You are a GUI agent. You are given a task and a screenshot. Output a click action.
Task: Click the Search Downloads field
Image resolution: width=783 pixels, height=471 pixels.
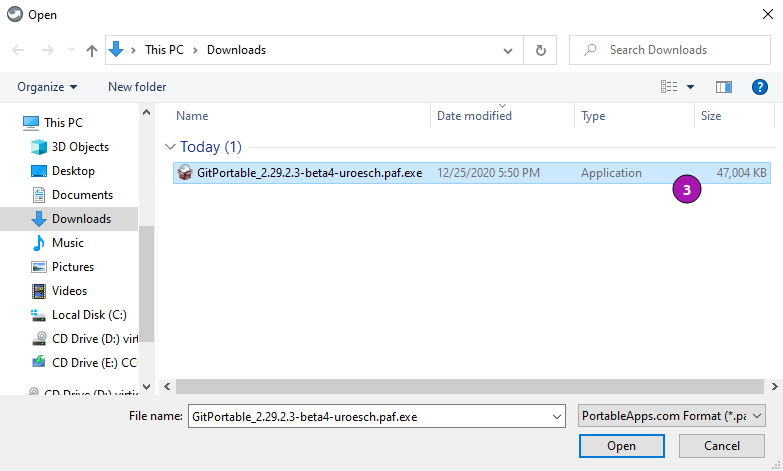tap(670, 50)
